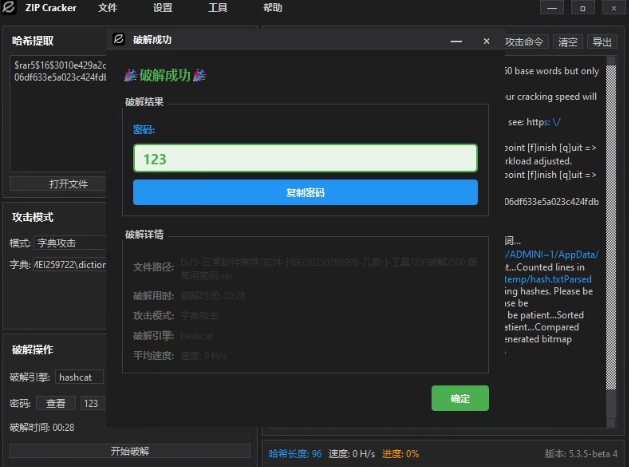Close the 破解成功 dialog
The width and height of the screenshot is (629, 467).
coord(486,42)
